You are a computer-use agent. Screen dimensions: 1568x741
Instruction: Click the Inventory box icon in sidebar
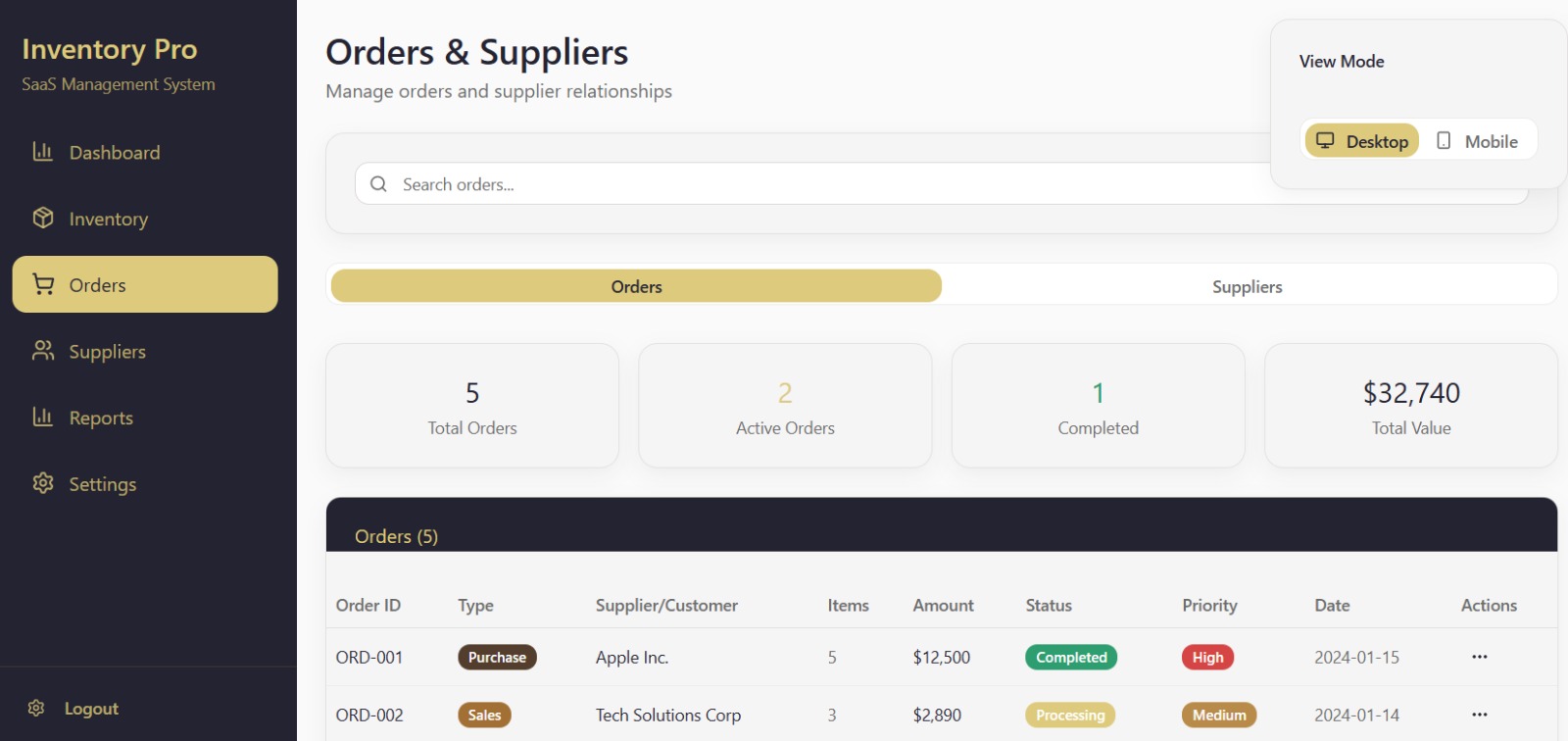click(x=42, y=218)
